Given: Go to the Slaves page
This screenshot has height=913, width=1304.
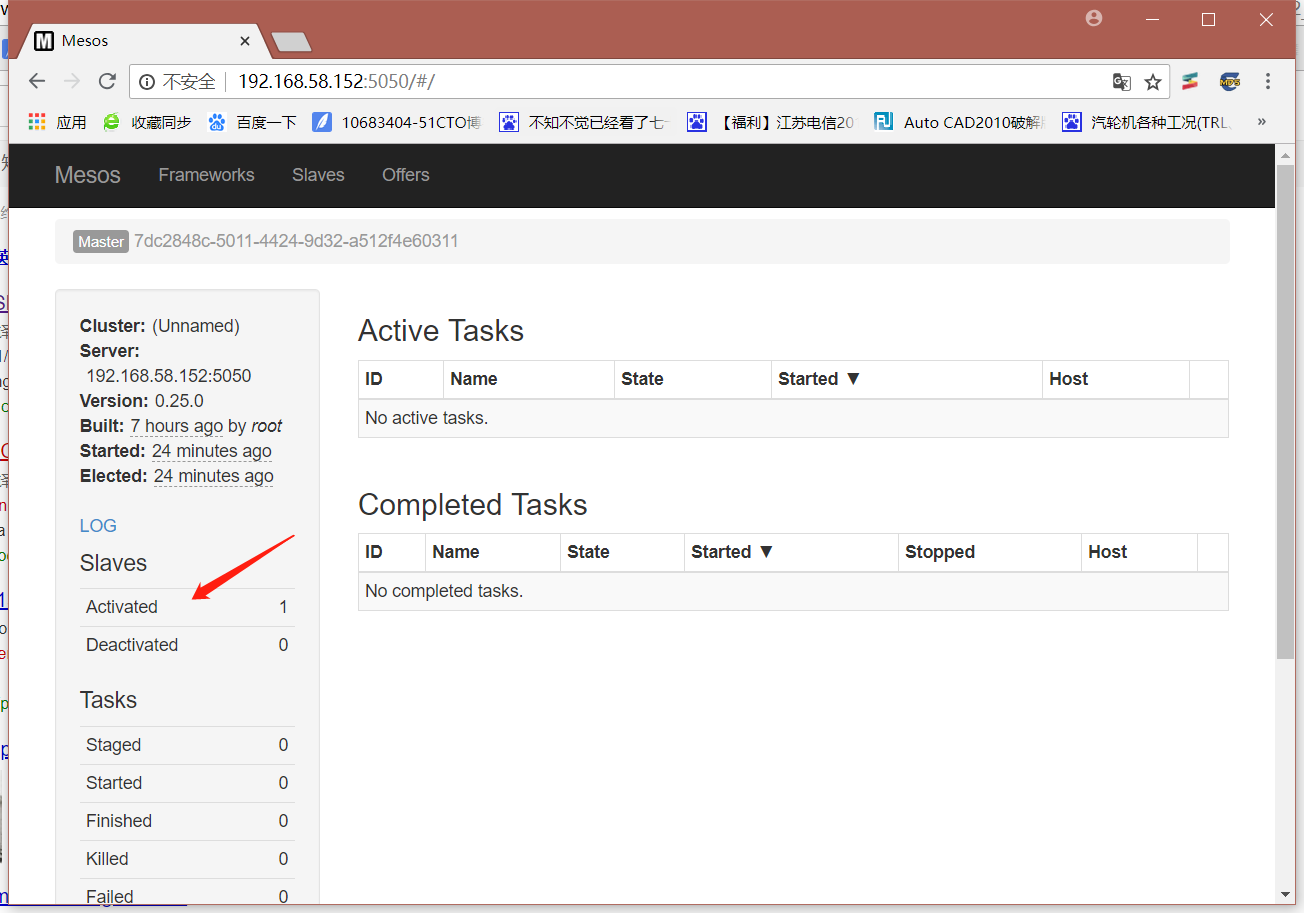Looking at the screenshot, I should pyautogui.click(x=318, y=175).
